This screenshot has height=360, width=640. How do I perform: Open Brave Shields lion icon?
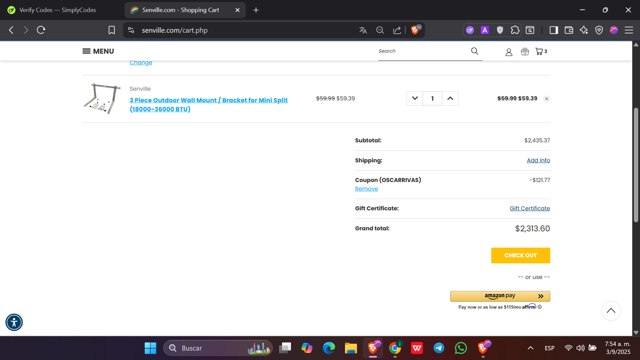click(416, 30)
